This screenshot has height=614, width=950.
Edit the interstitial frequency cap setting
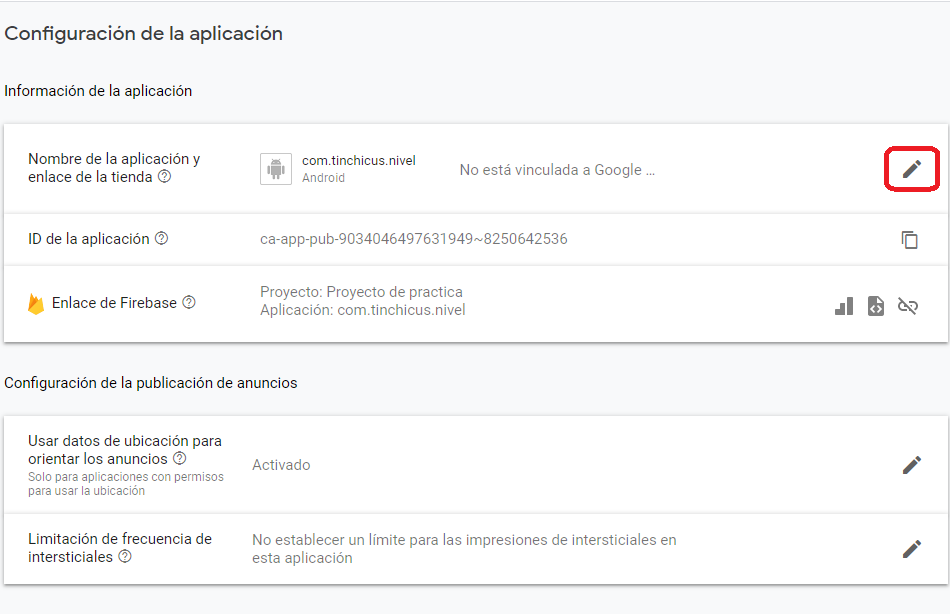[911, 549]
